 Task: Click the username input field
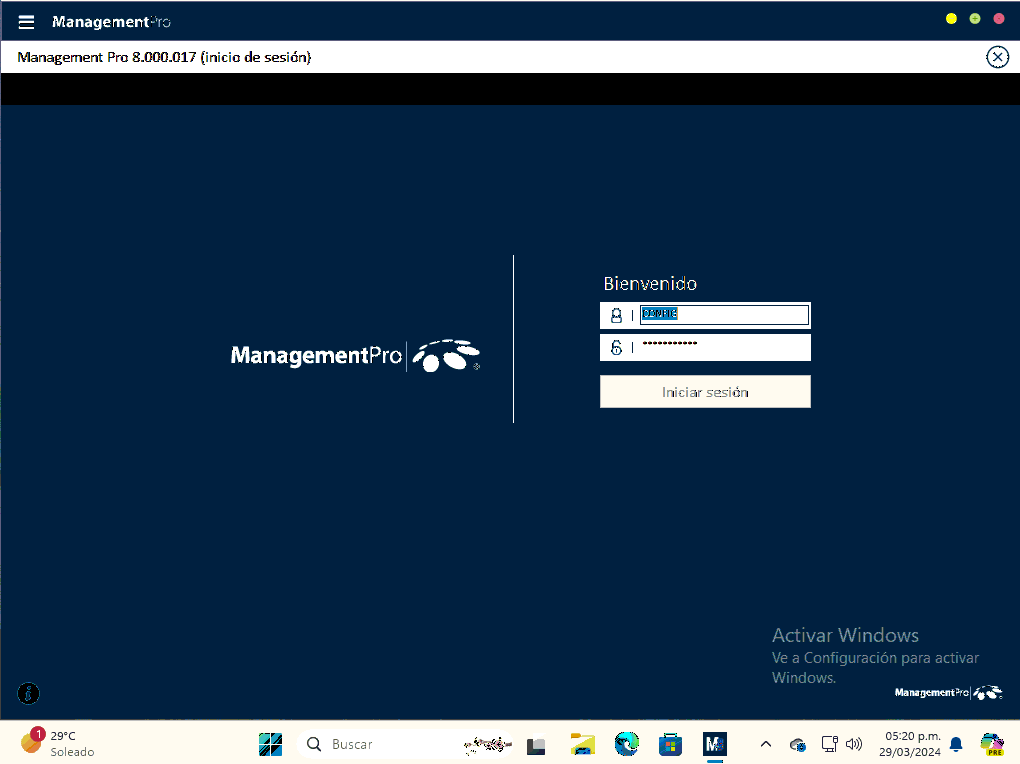click(723, 315)
